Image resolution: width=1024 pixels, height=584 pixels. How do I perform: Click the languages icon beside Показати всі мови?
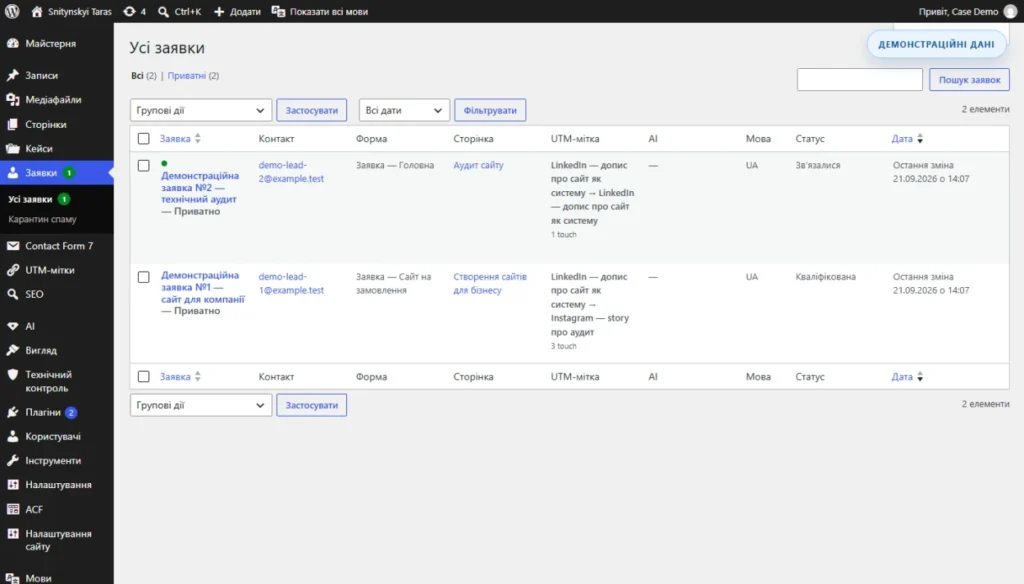(278, 11)
